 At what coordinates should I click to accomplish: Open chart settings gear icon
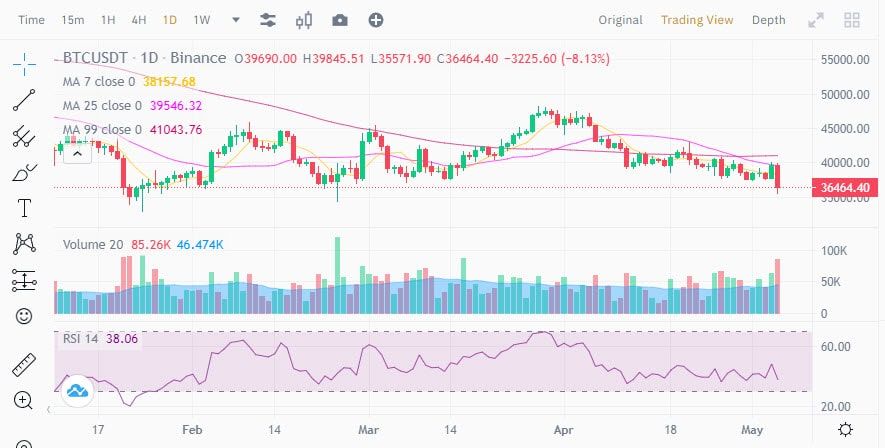tap(845, 430)
